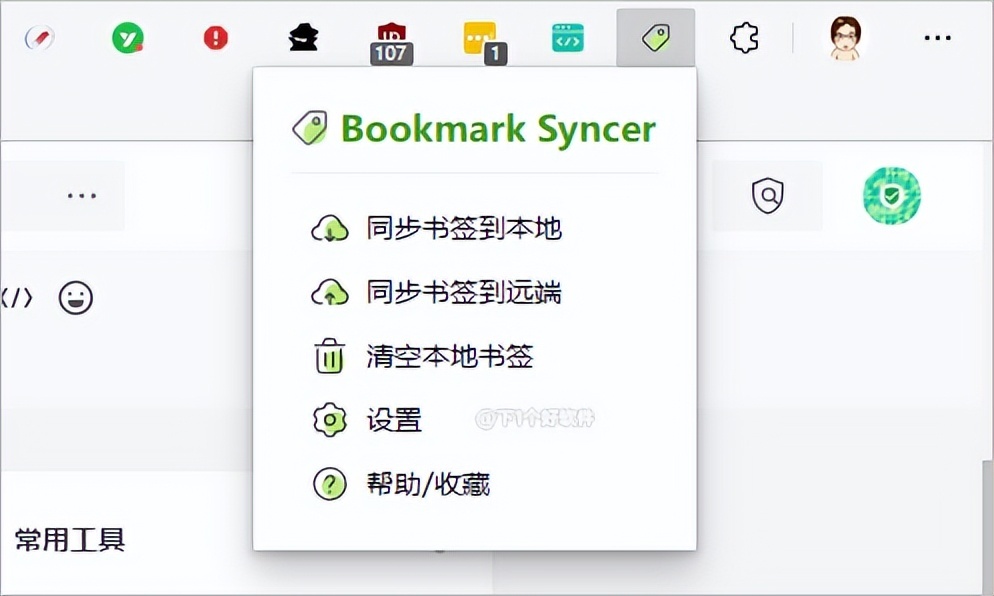
Task: Open the puzzle piece extensions menu
Action: (x=744, y=38)
